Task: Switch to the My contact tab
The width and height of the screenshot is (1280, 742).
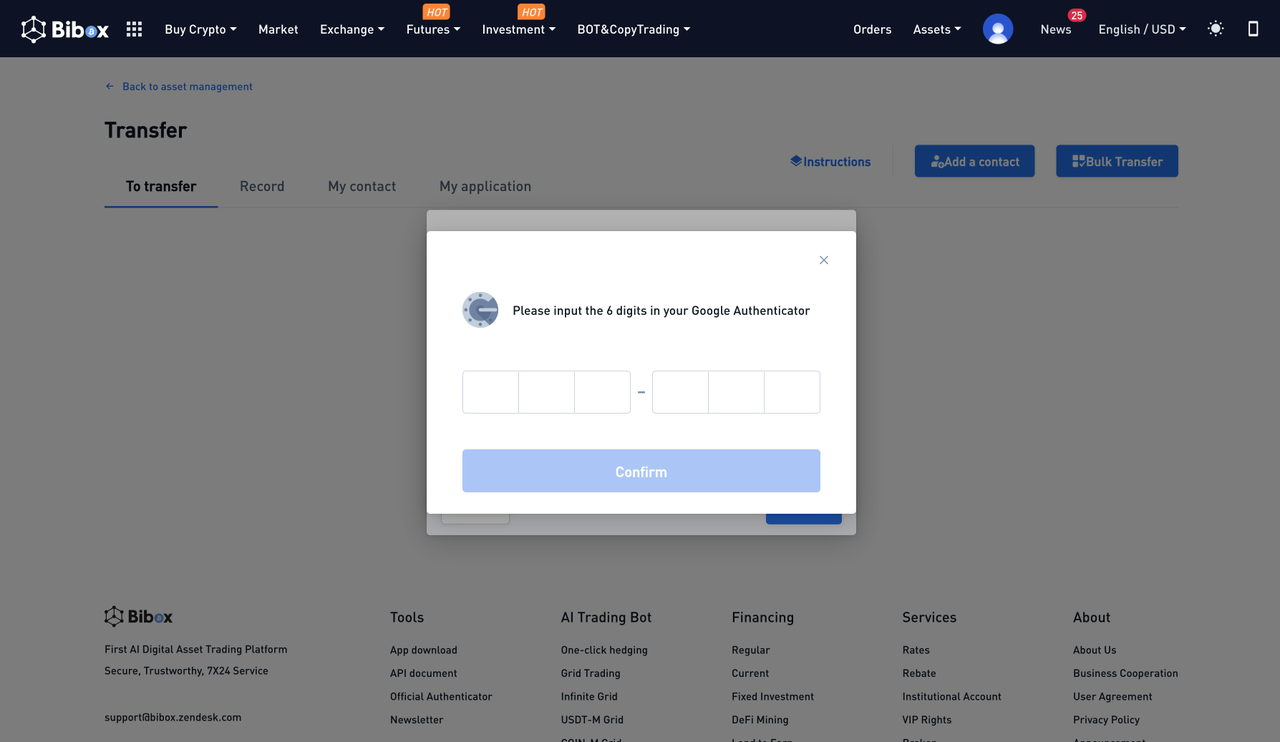Action: point(362,186)
